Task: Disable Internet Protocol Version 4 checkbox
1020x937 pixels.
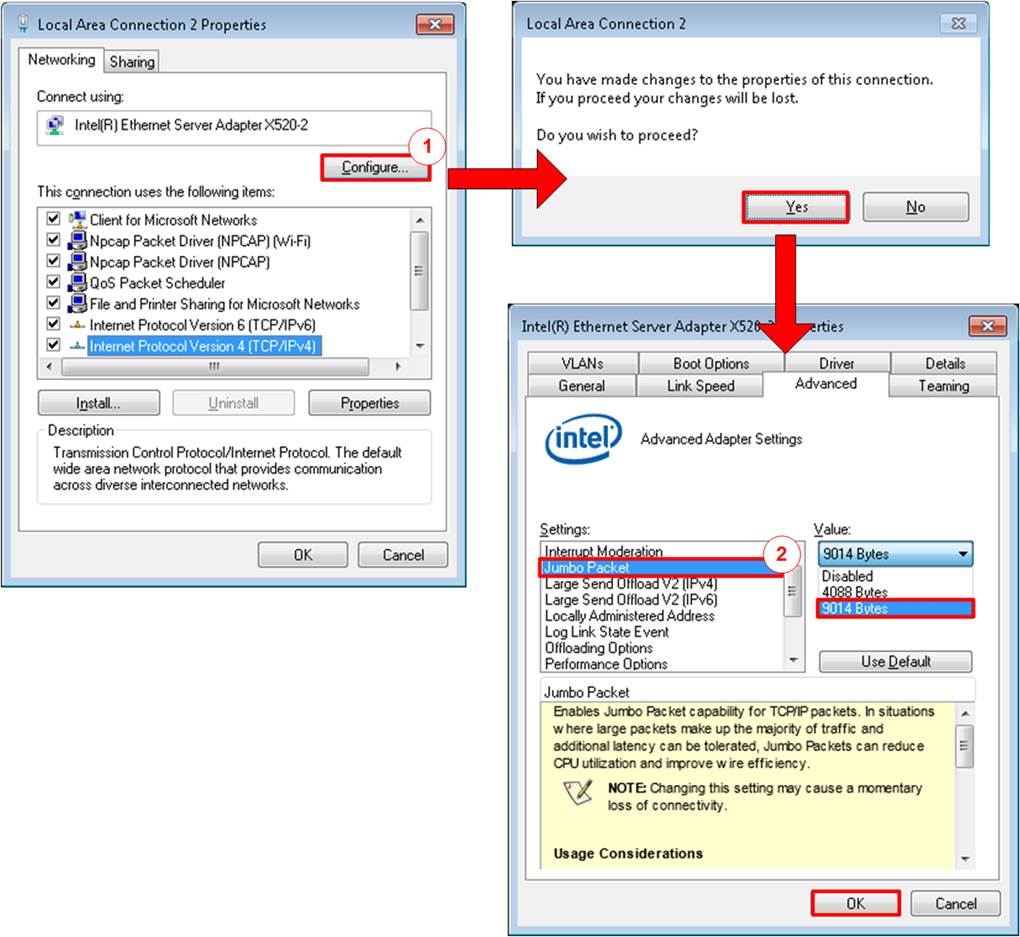Action: pos(53,345)
